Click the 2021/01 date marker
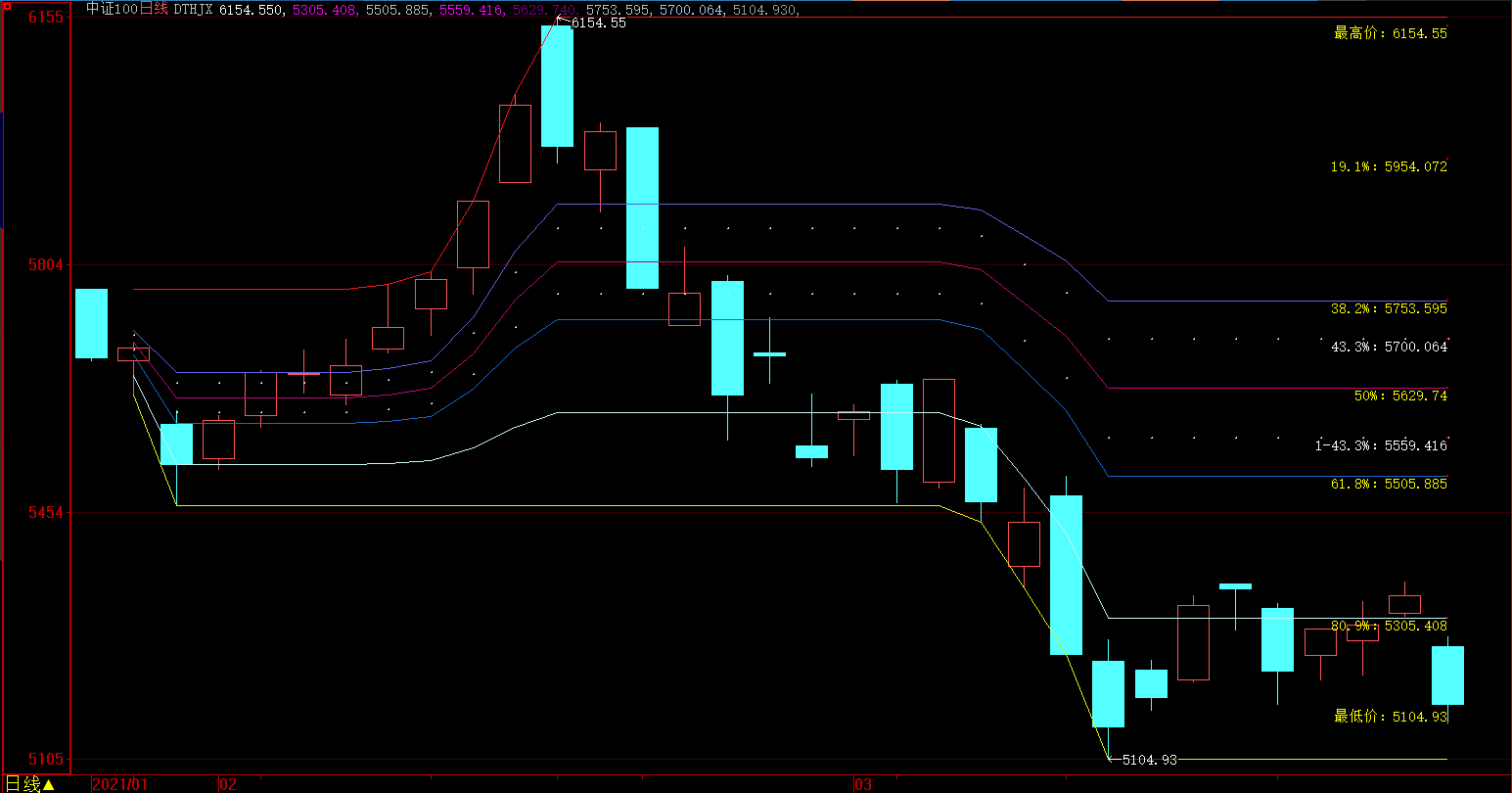This screenshot has width=1512, height=793. point(120,785)
